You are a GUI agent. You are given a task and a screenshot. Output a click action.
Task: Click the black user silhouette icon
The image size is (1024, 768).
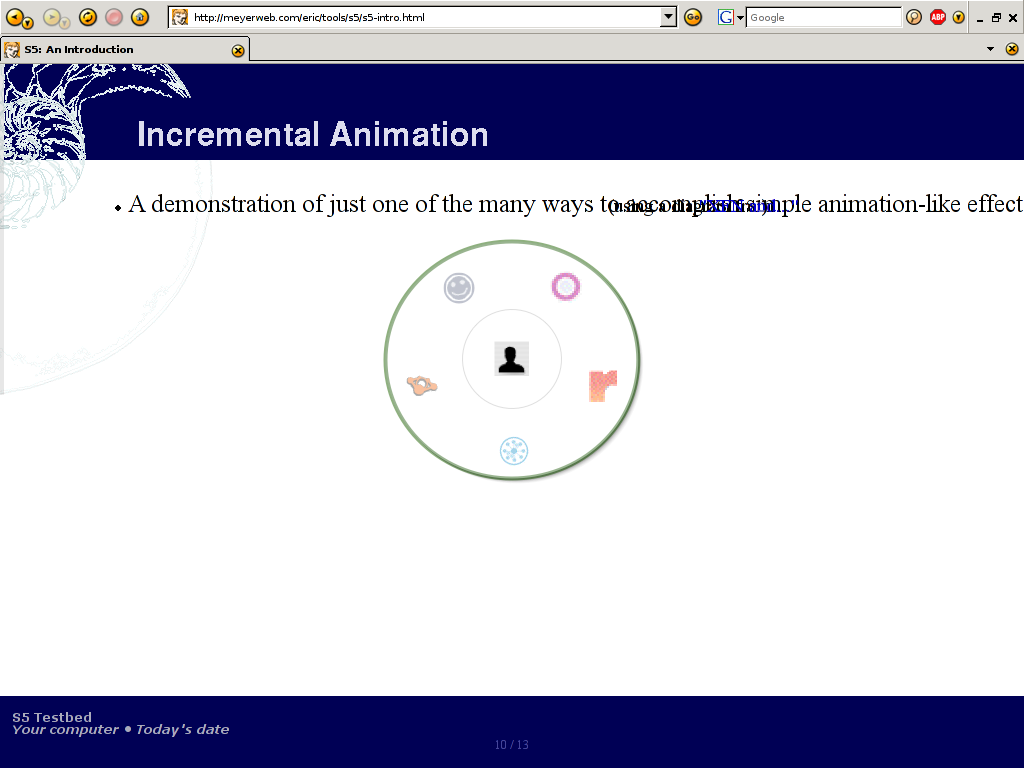coord(511,358)
